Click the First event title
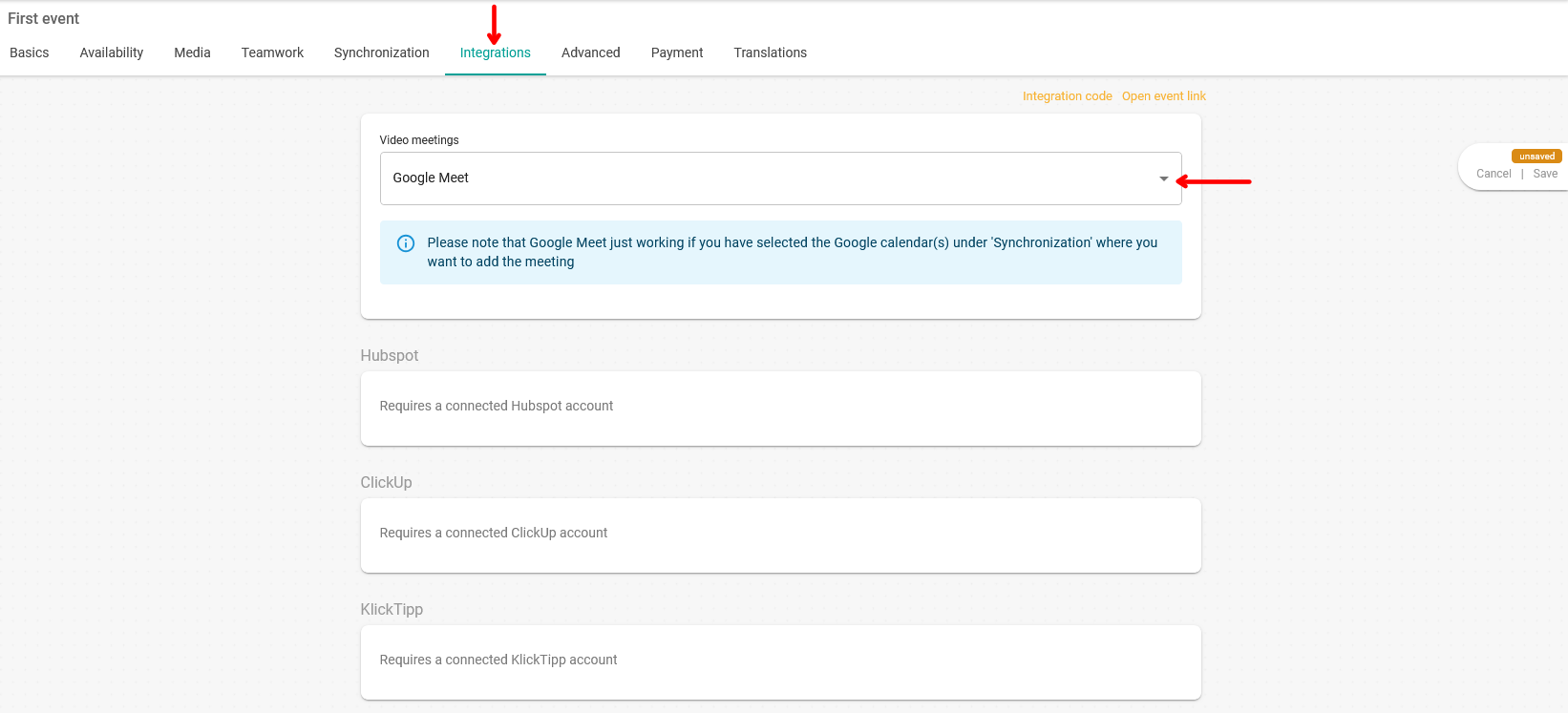 (44, 18)
